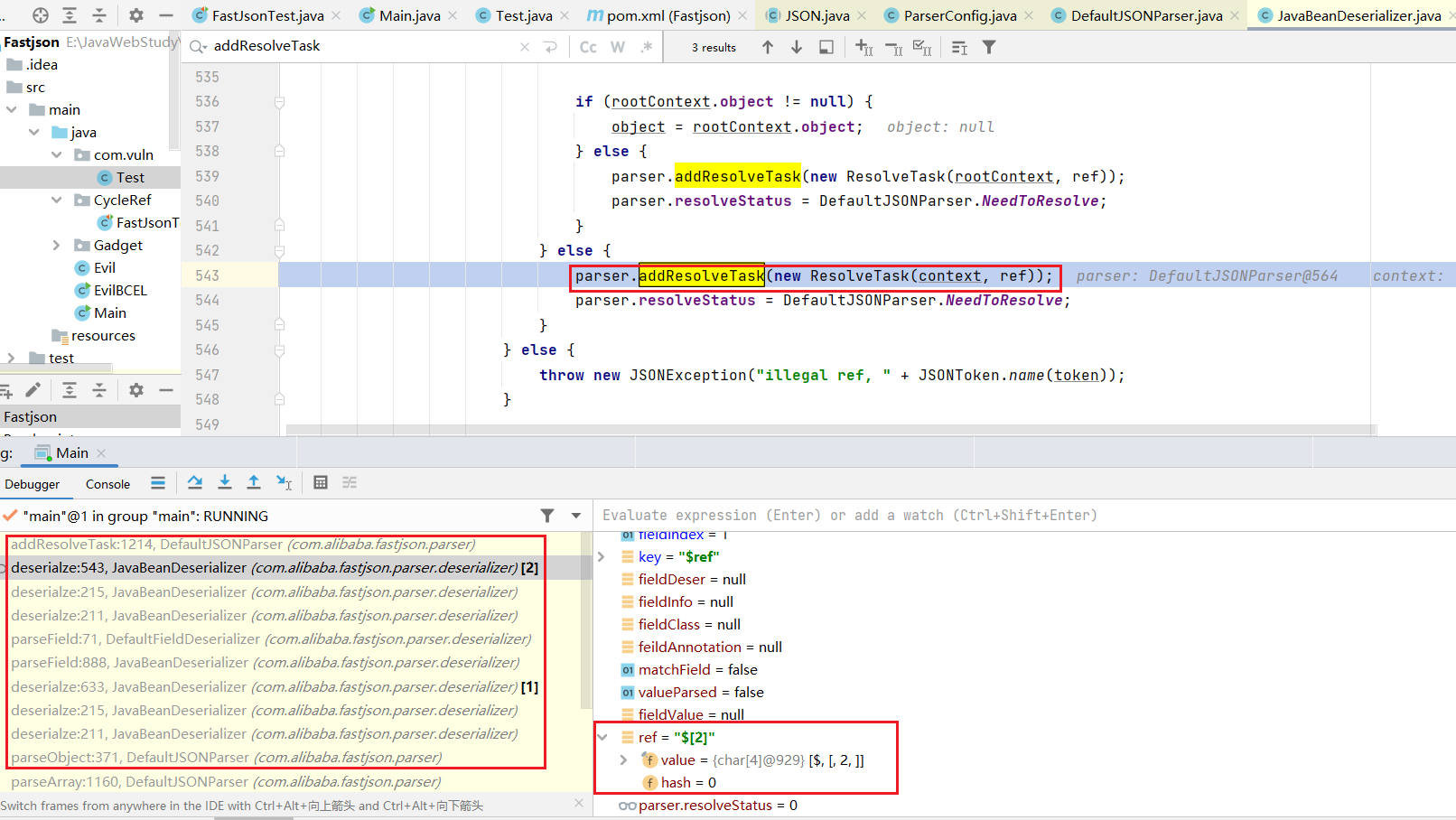Image resolution: width=1456 pixels, height=820 pixels.
Task: Collapse the CycleRef package node
Action: pos(57,200)
